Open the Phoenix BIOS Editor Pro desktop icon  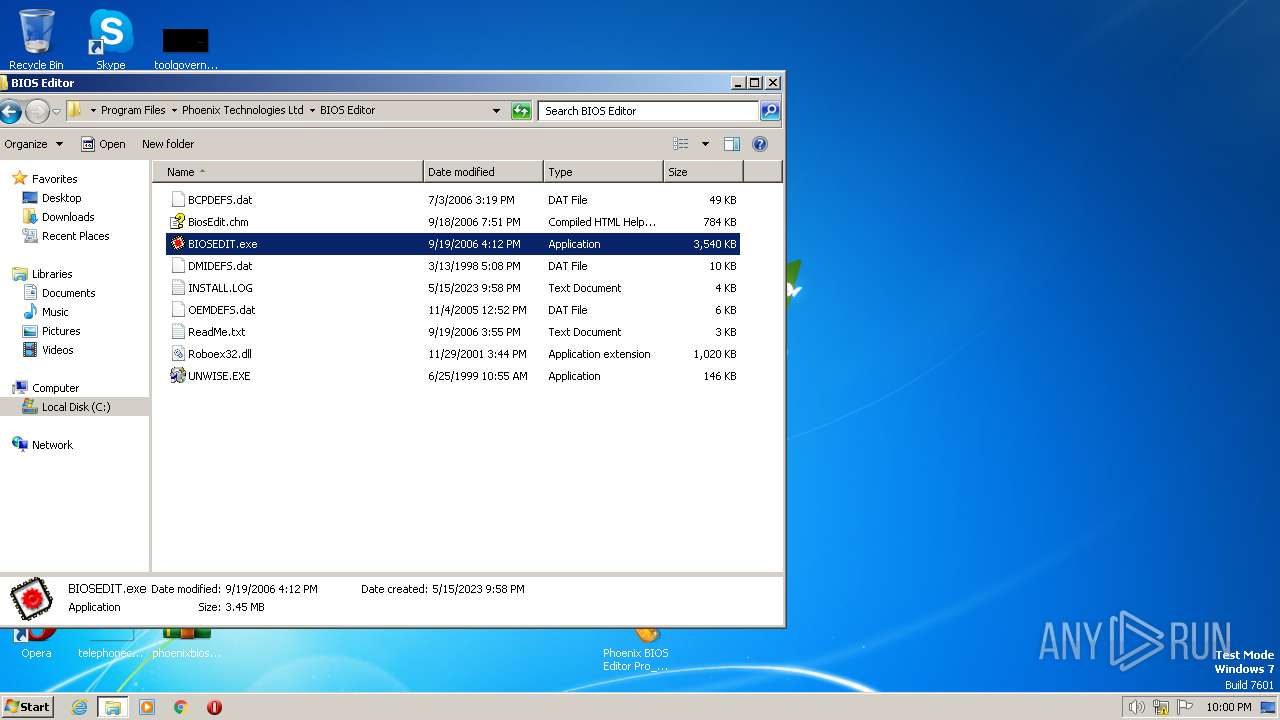click(x=636, y=650)
